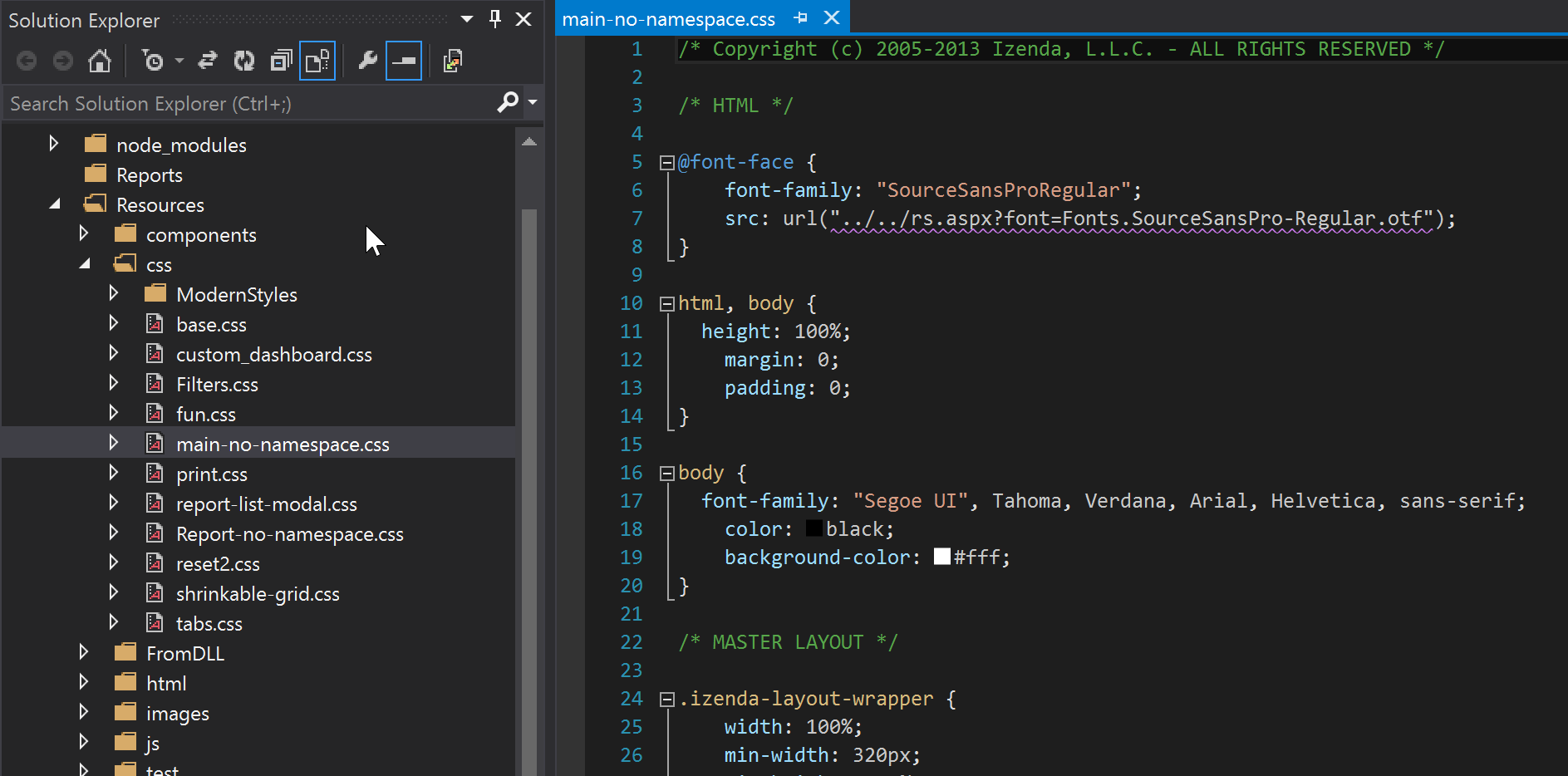Collapse the css folder arrow
The image size is (1568, 776).
85,263
